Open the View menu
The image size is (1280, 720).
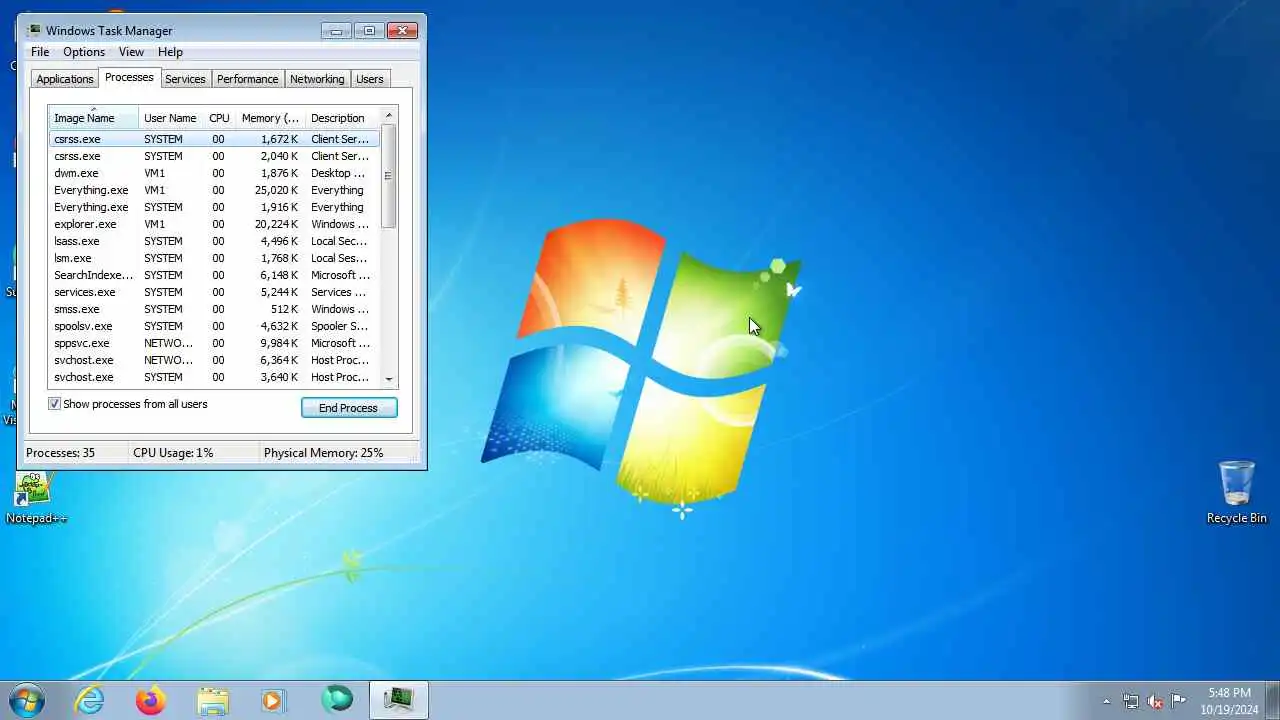tap(131, 52)
